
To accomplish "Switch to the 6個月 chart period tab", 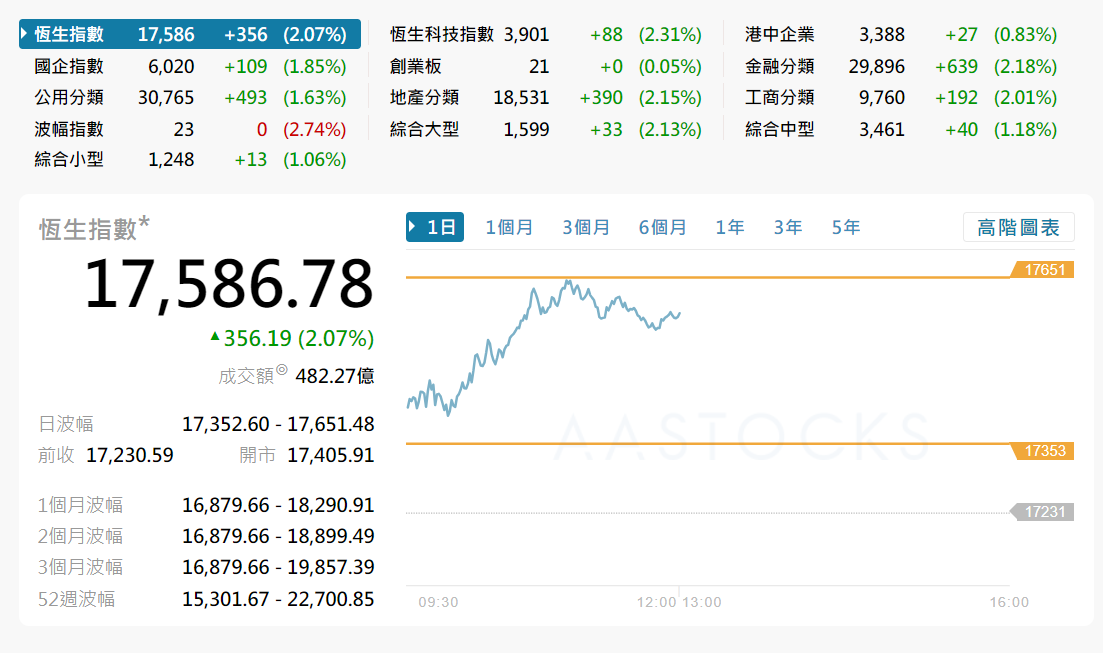I will (662, 227).
